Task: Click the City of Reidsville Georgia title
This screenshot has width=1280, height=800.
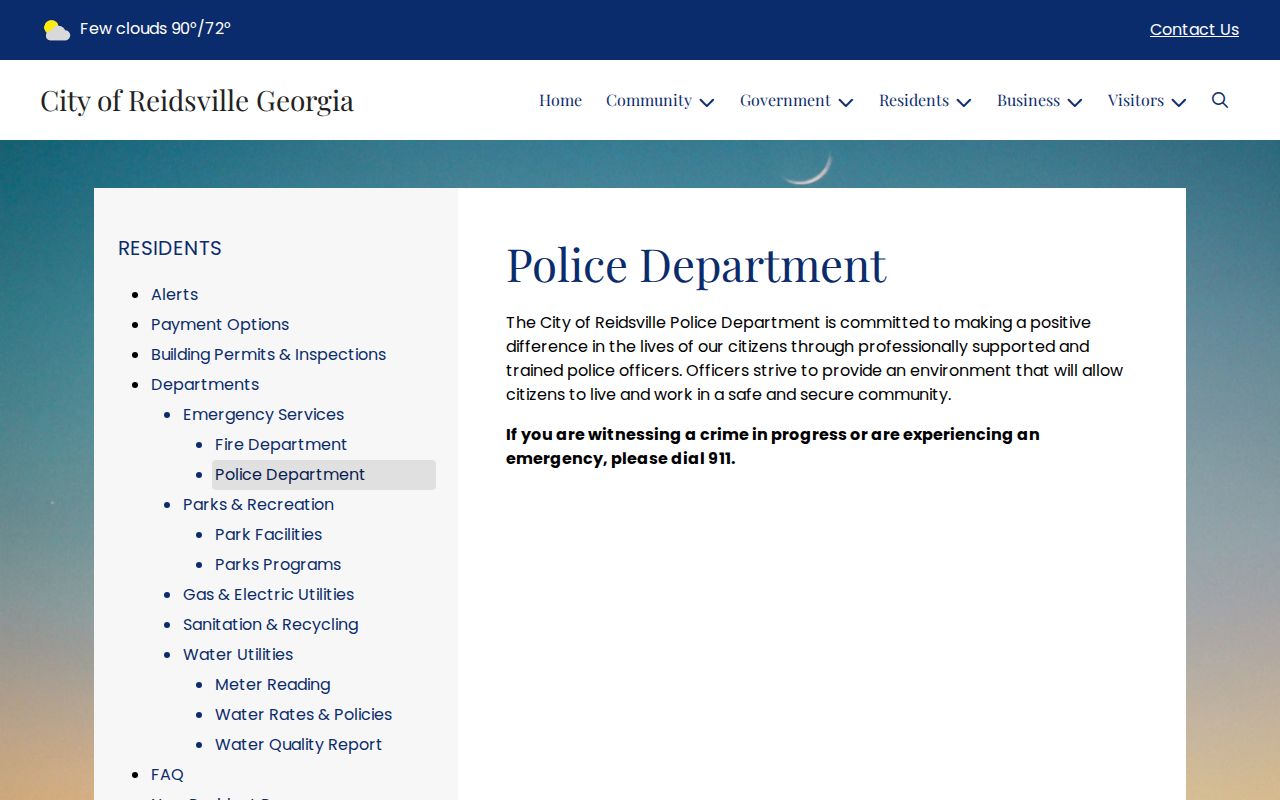Action: point(197,100)
